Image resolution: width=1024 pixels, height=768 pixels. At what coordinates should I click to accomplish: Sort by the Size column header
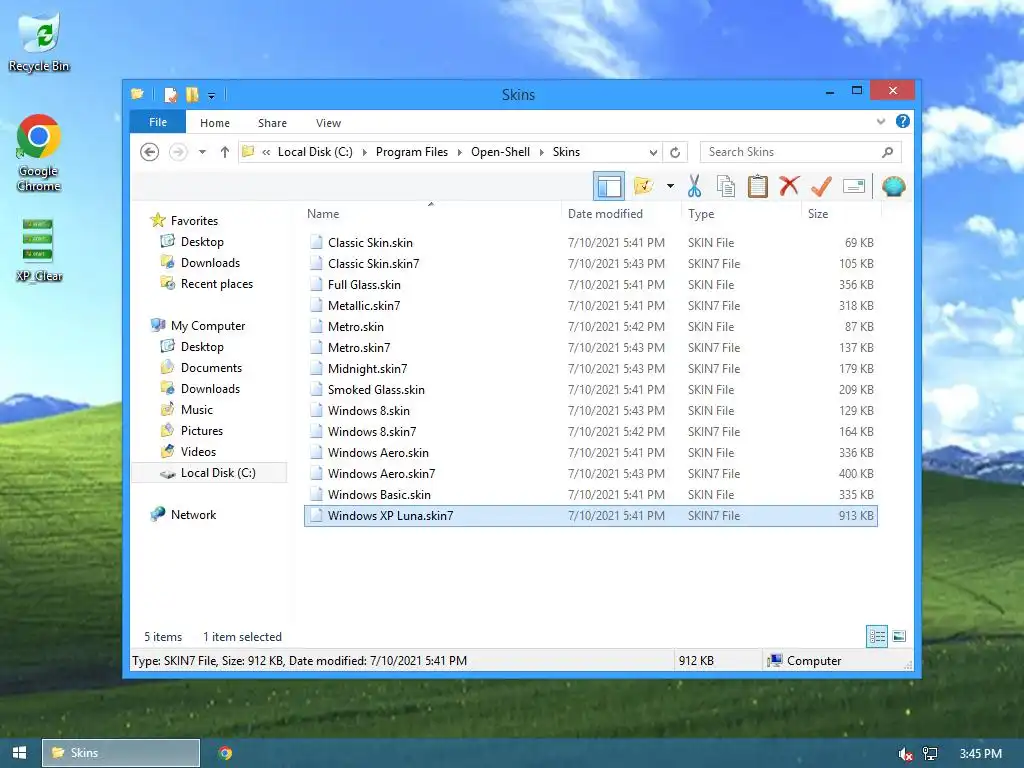pyautogui.click(x=841, y=214)
